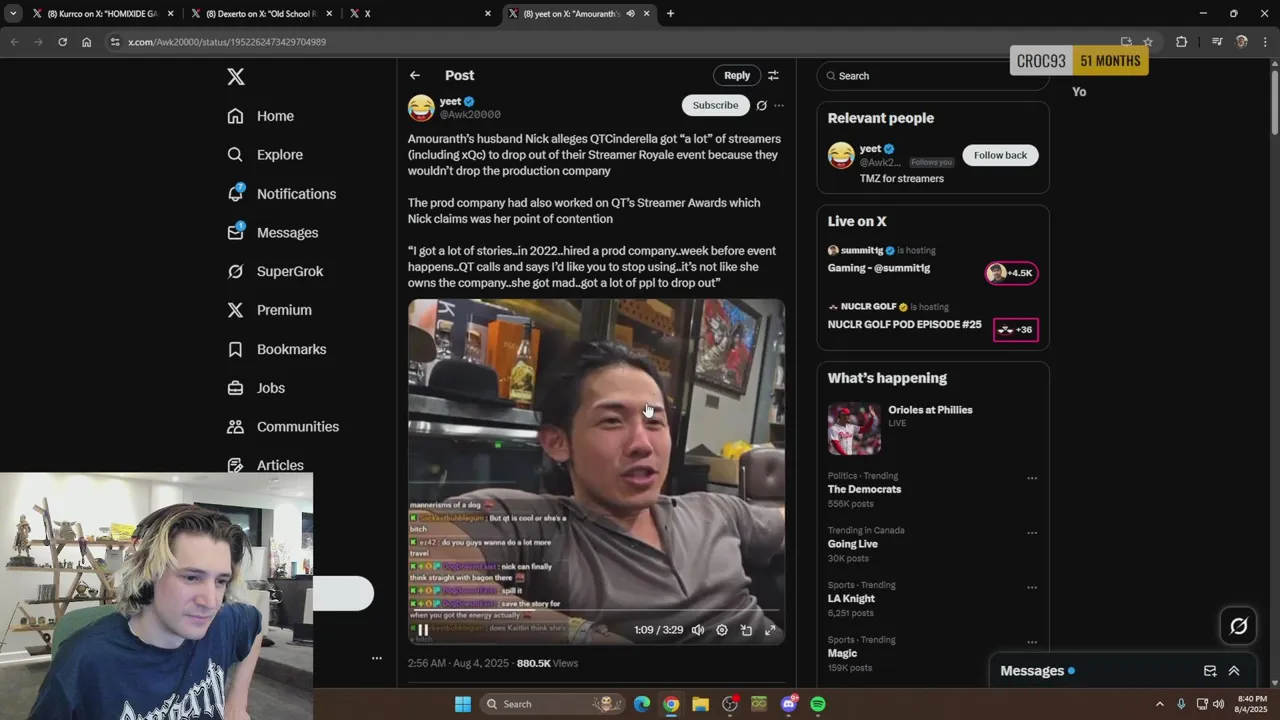Open a new browser tab
Viewport: 1280px width, 720px height.
point(670,14)
